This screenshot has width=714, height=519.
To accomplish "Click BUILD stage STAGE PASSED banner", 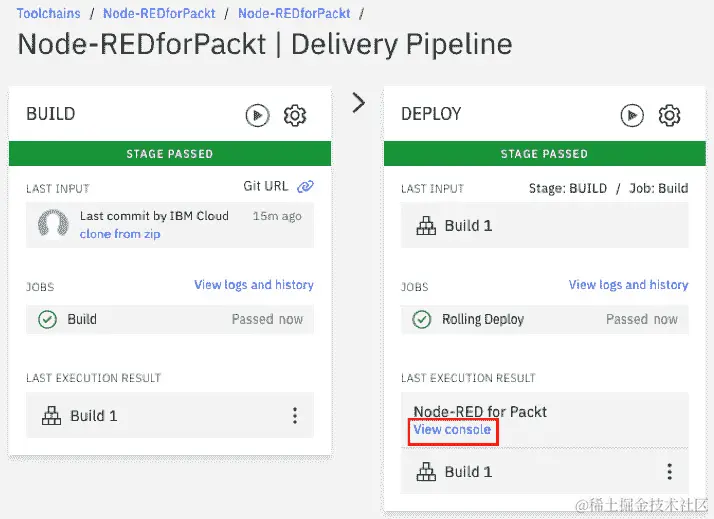I will pos(170,154).
